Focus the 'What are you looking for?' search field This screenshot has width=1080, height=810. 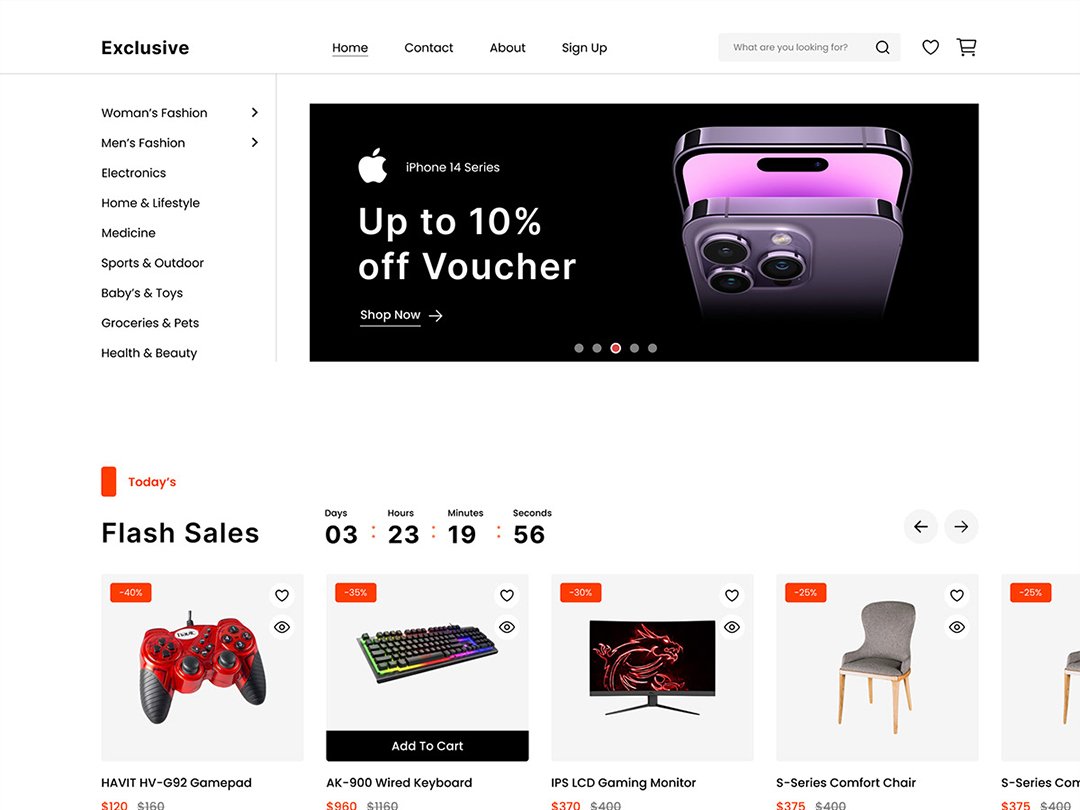(x=792, y=48)
